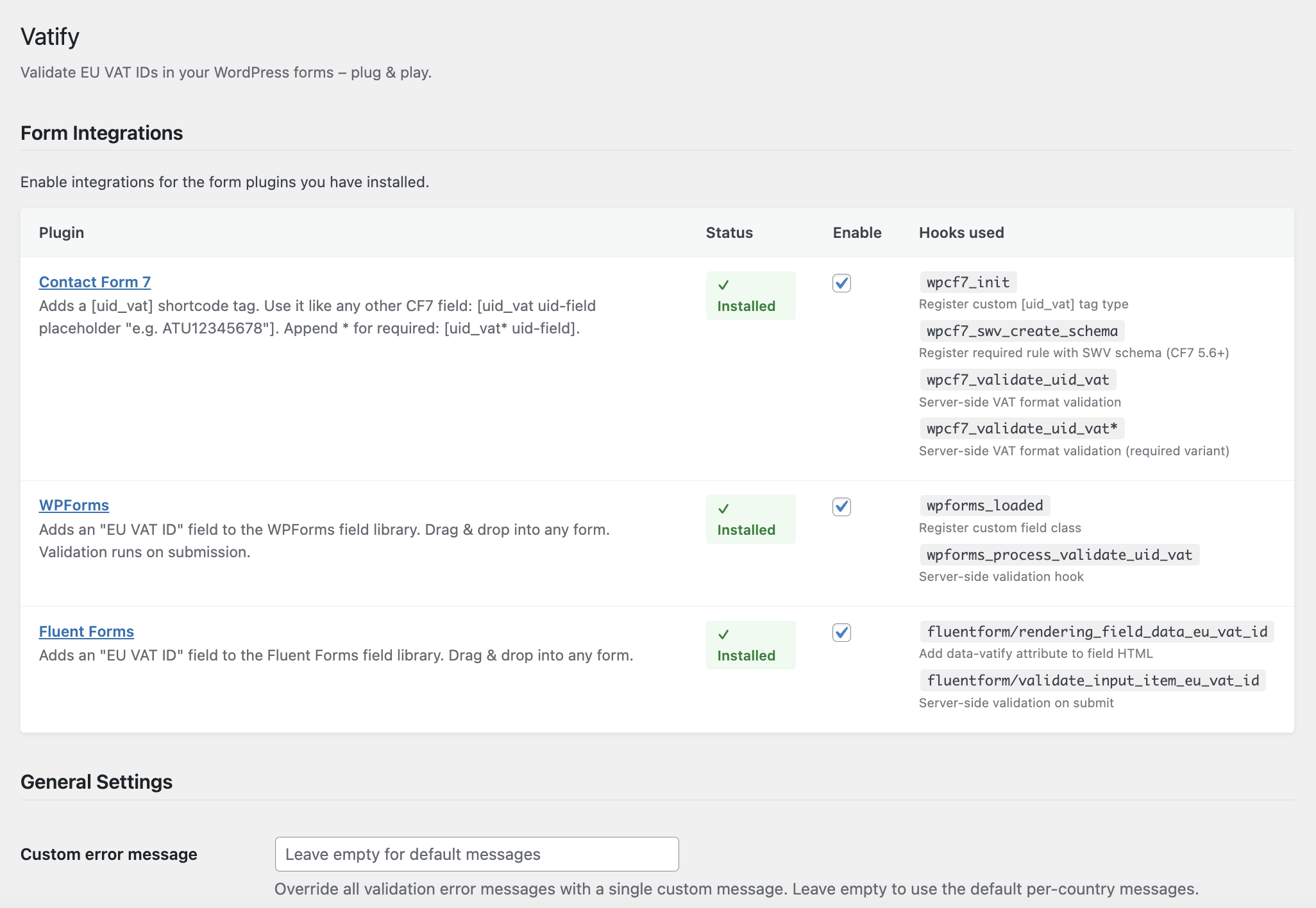Click 'Register custom [uid_vat] tag type' description
This screenshot has width=1316, height=908.
[x=1024, y=304]
